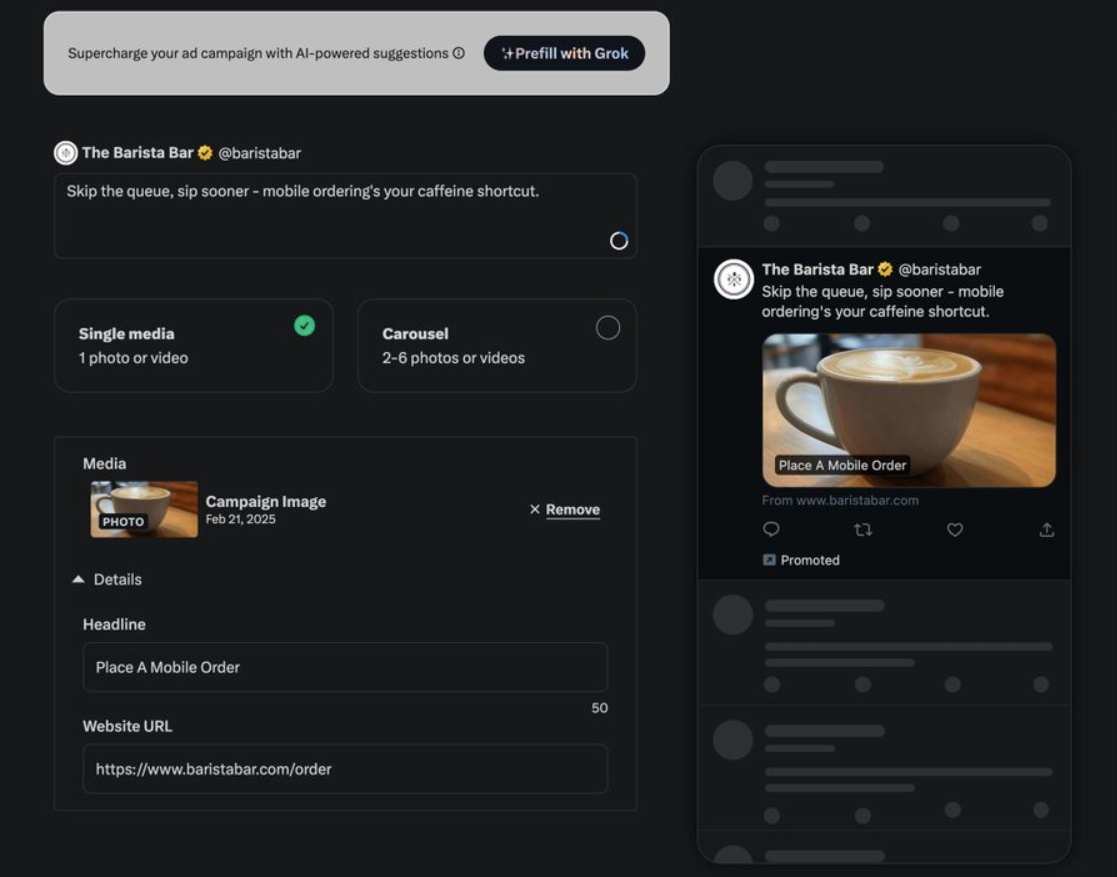Viewport: 1117px width, 877px height.
Task: Select the Carousel option radio circle
Action: 608,328
